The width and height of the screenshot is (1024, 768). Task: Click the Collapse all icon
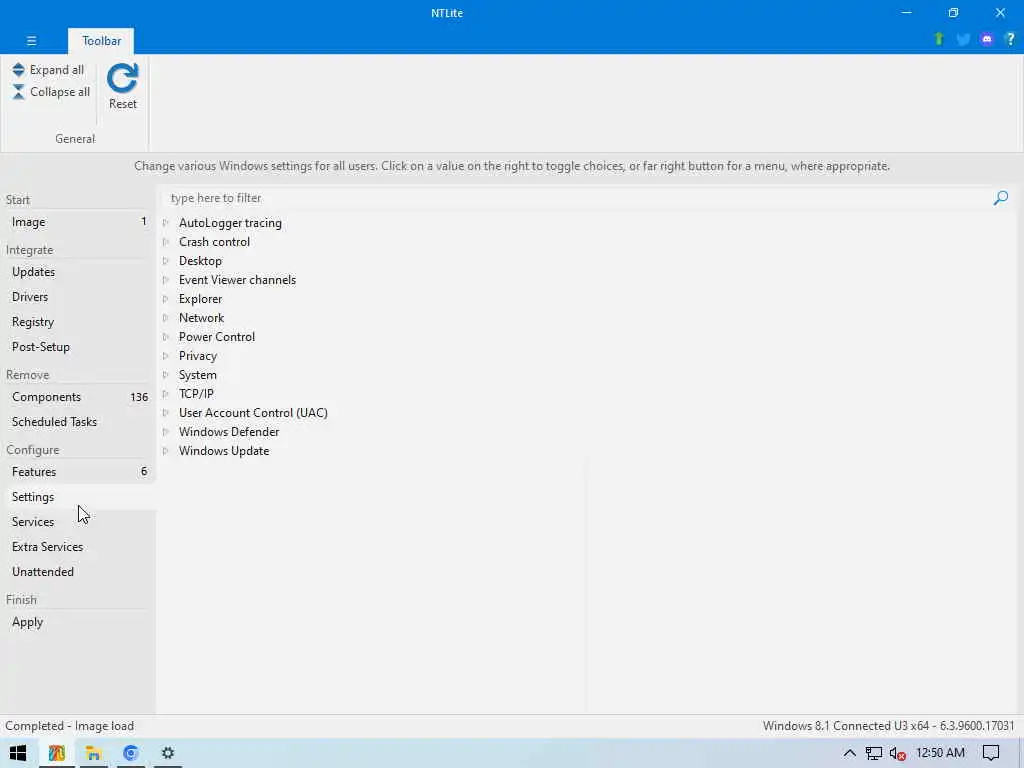[18, 92]
